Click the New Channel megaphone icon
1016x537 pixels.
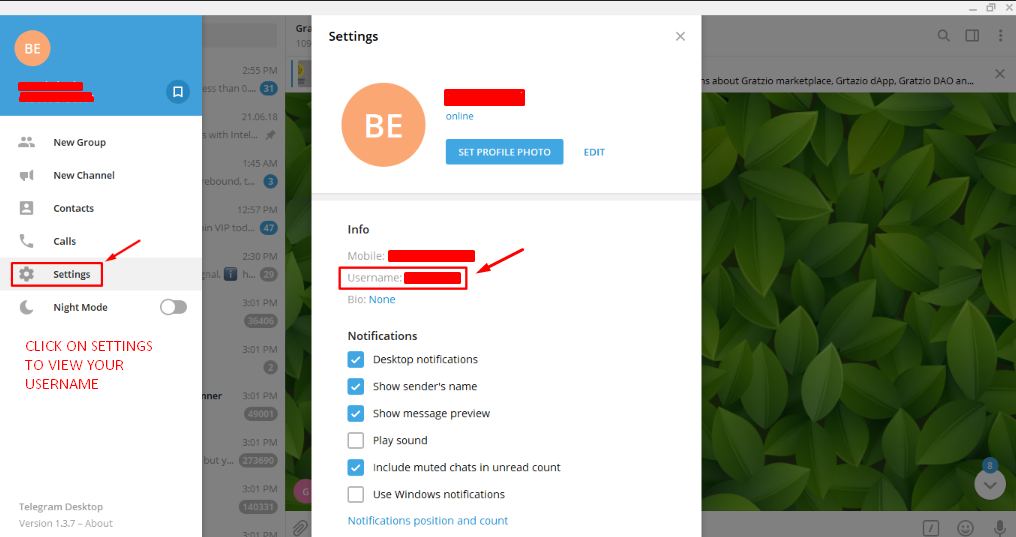[x=27, y=176]
